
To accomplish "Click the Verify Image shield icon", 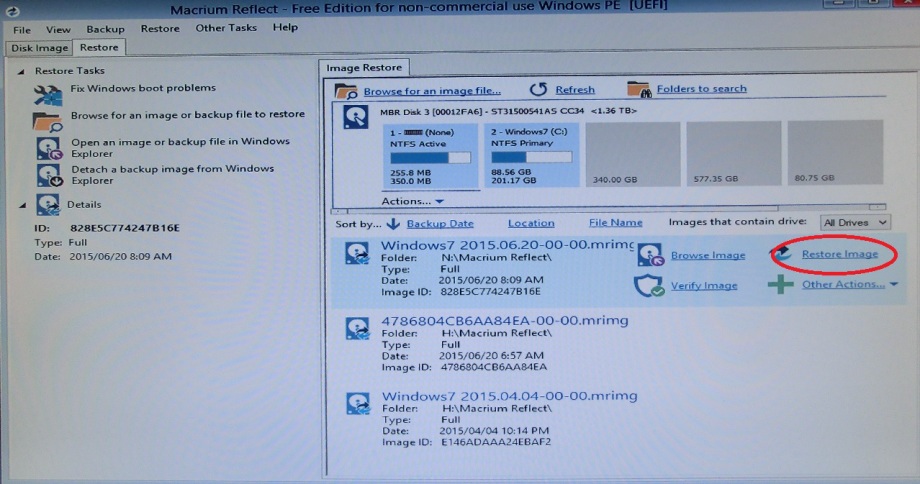I will tap(651, 286).
